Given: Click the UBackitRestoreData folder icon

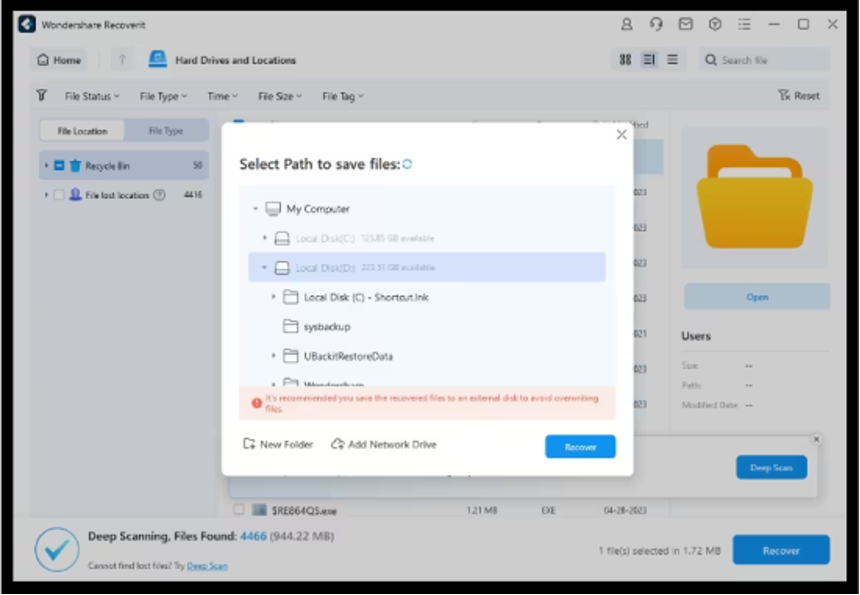Looking at the screenshot, I should (290, 356).
